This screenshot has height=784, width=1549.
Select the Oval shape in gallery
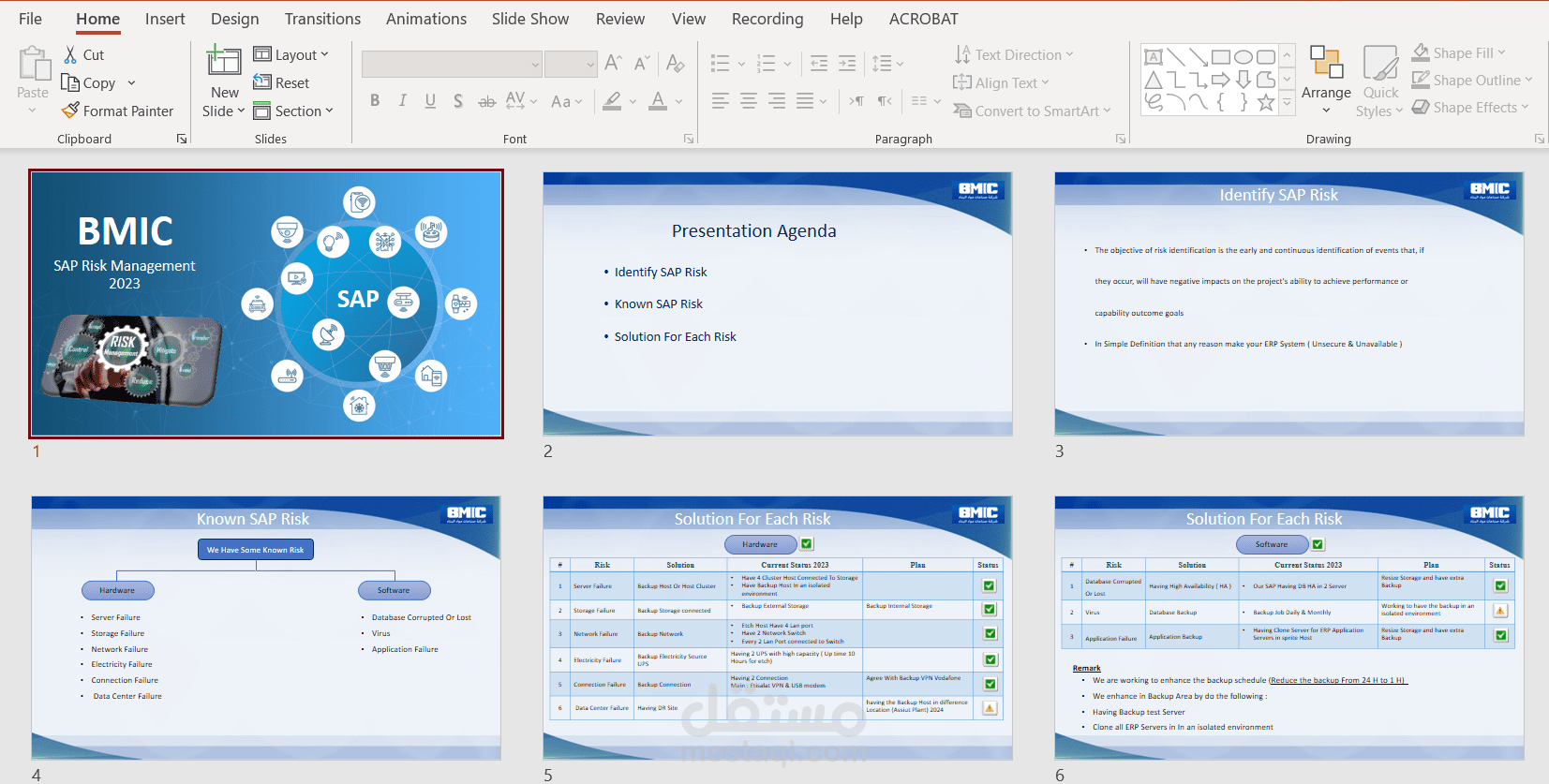pyautogui.click(x=1244, y=57)
